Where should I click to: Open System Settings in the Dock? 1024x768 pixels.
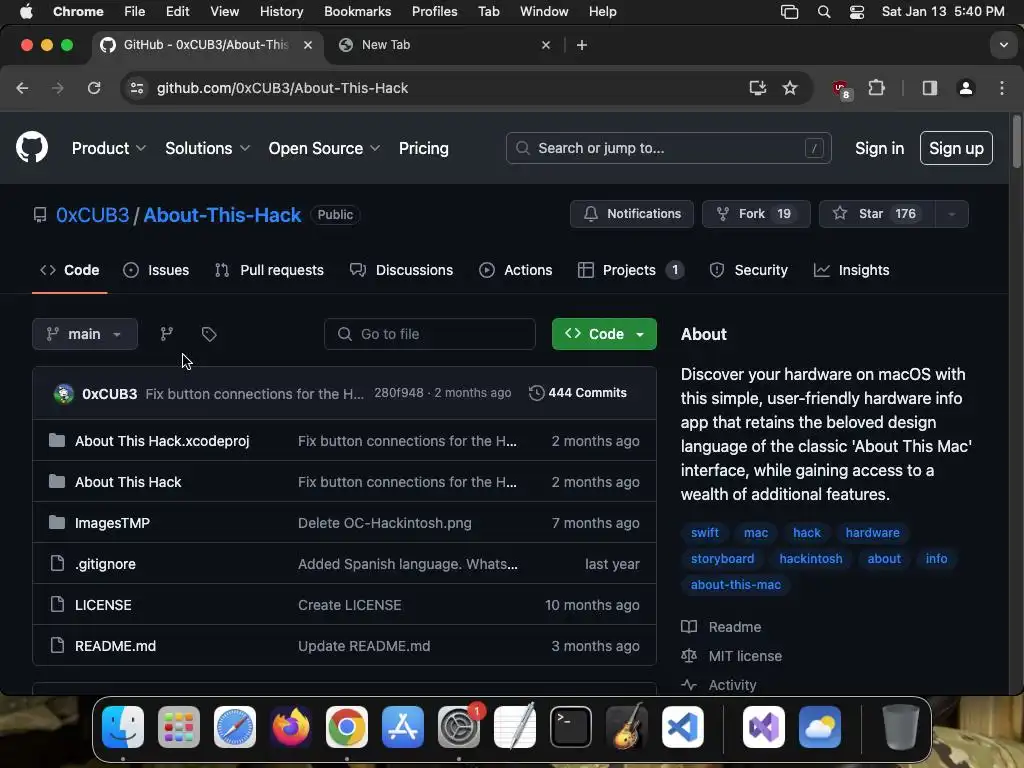(459, 727)
